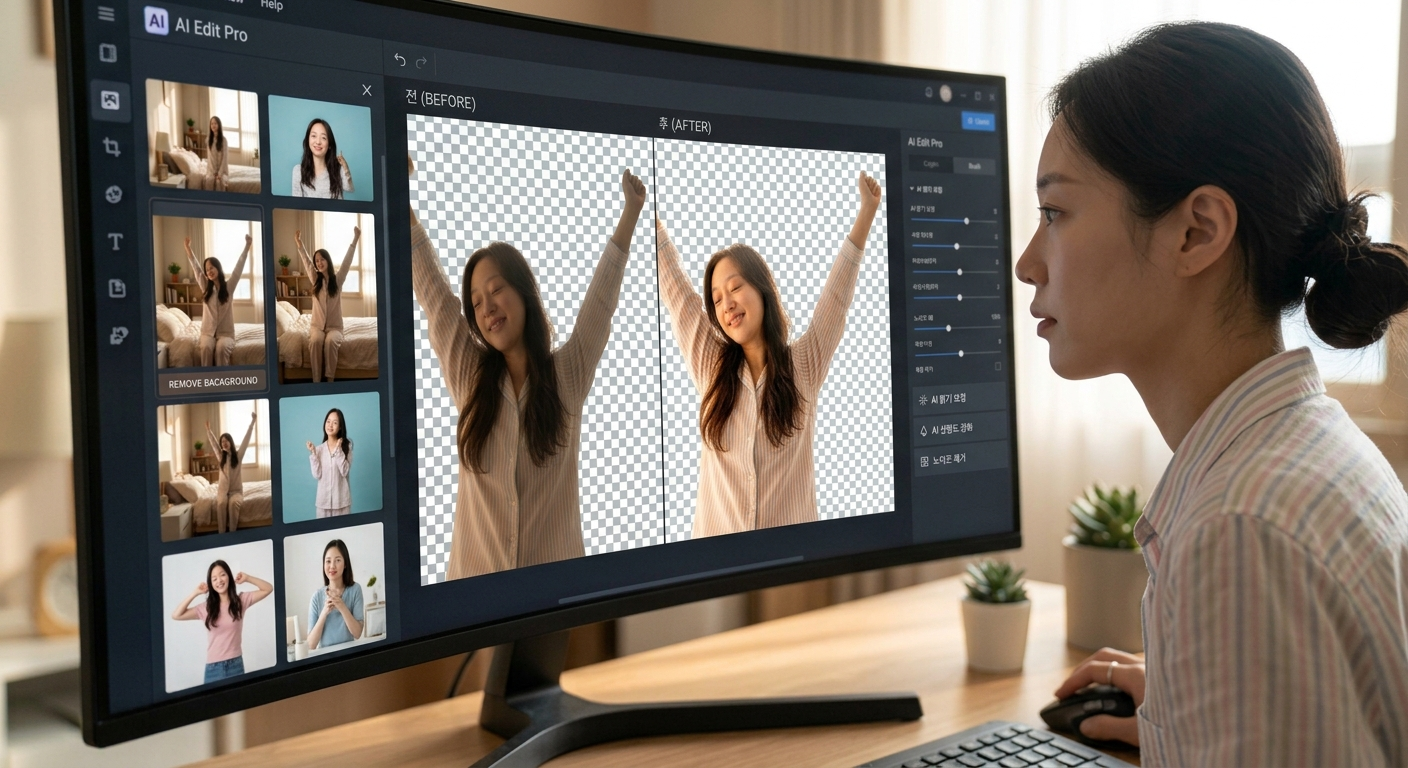Click the bottom image-replace icon in the sidebar
Viewport: 1408px width, 768px height.
pyautogui.click(x=119, y=335)
